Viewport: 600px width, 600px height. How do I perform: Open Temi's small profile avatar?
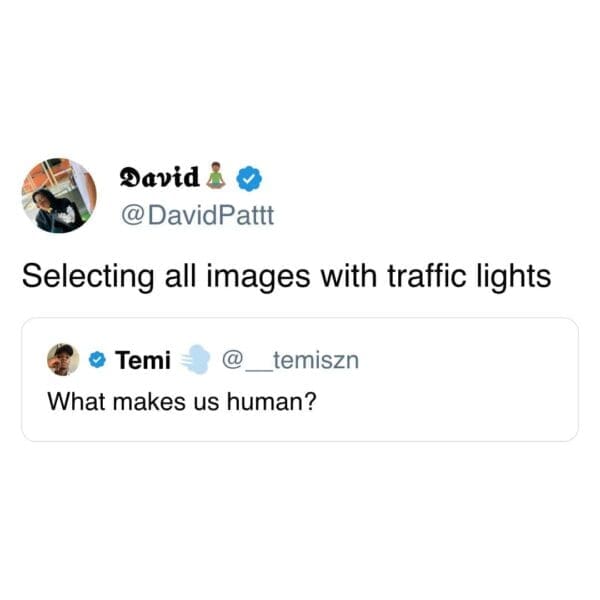(63, 360)
